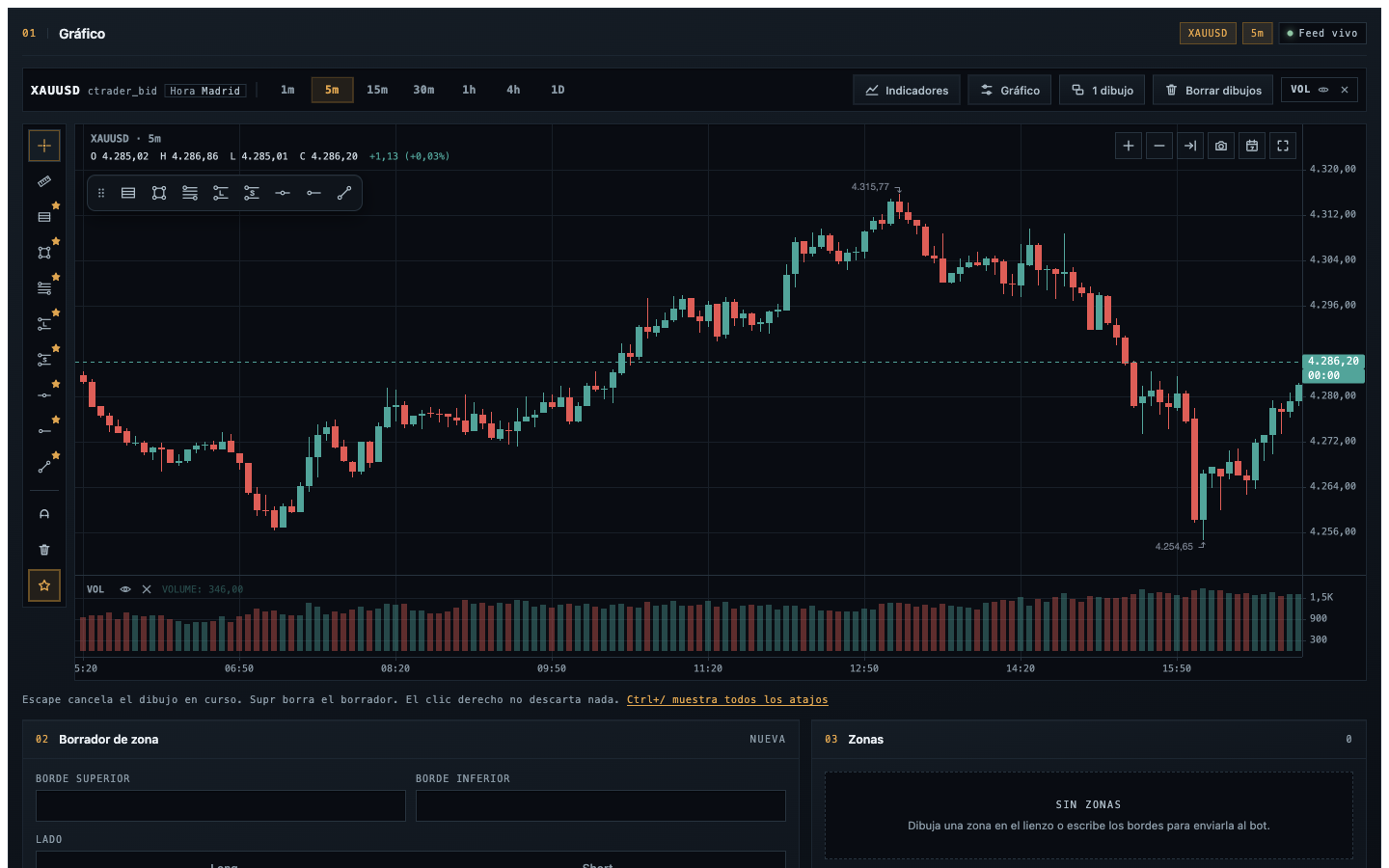Close the volume pane with its X

[147, 589]
